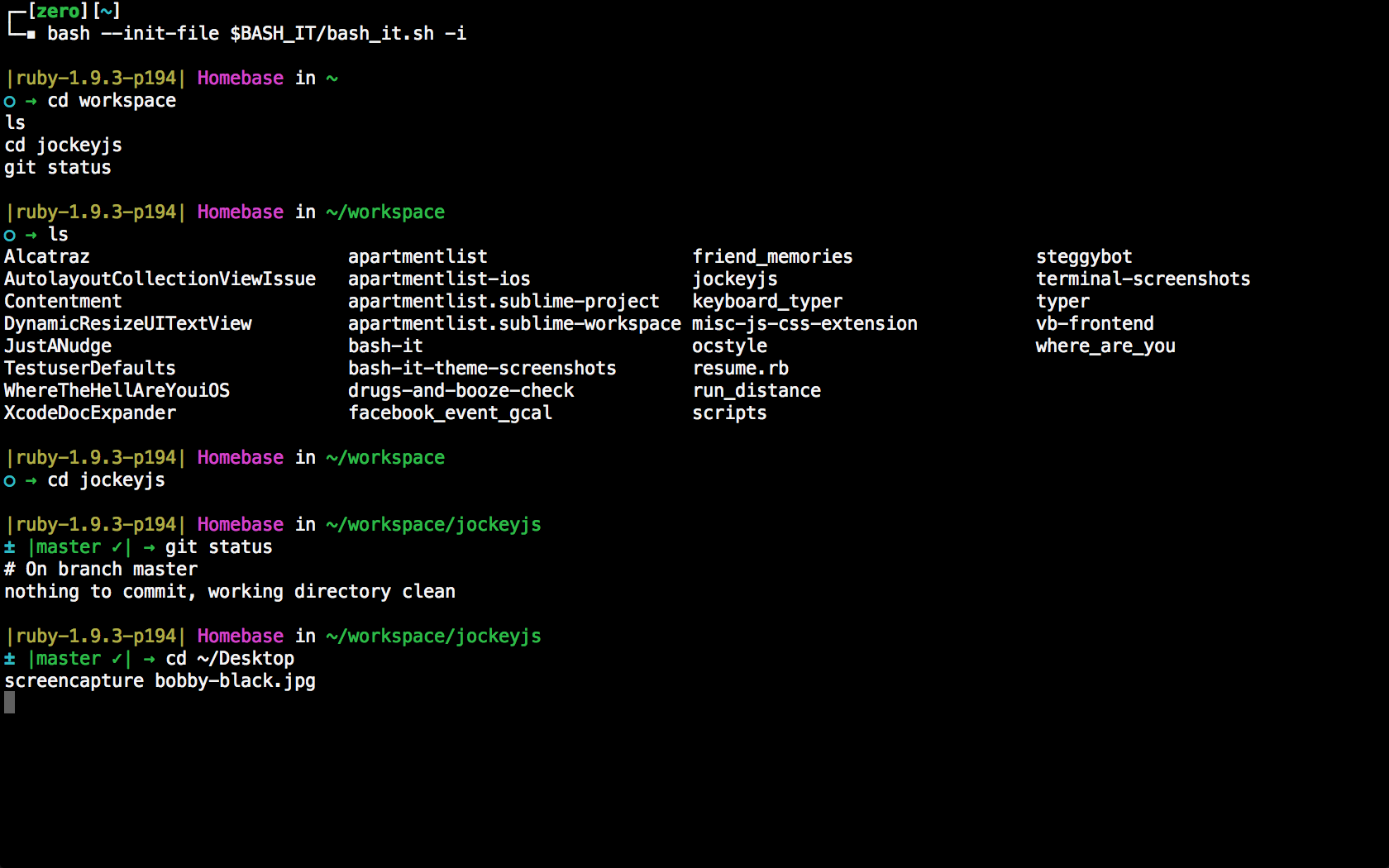
Task: Click the 'nothing to commit' output line
Action: point(230,592)
